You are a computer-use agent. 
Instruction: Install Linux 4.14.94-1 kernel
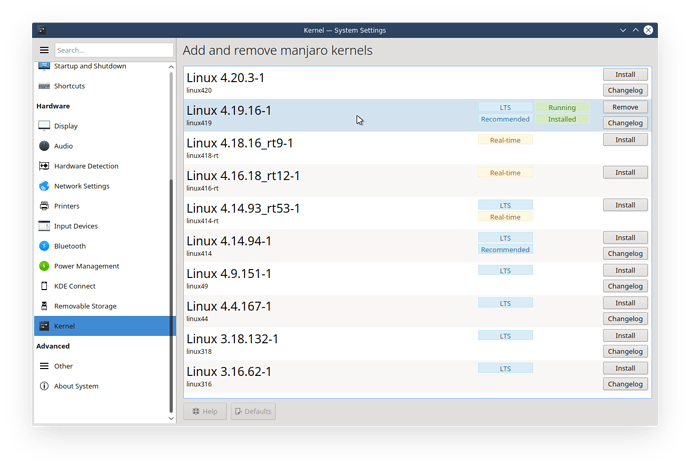tap(625, 238)
